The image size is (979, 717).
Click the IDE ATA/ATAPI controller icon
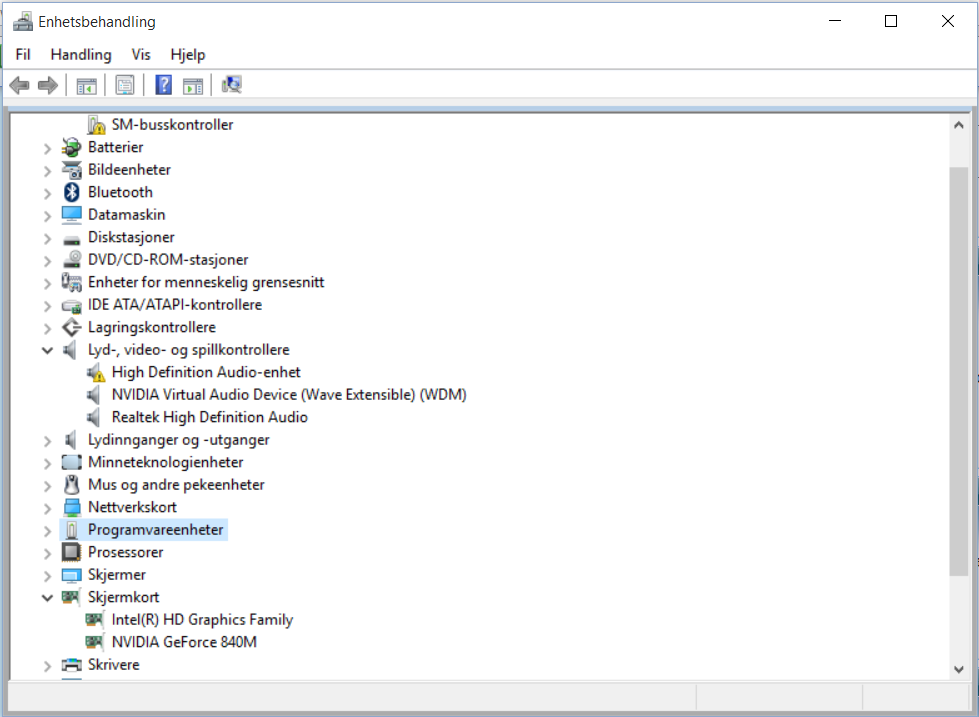(71, 305)
